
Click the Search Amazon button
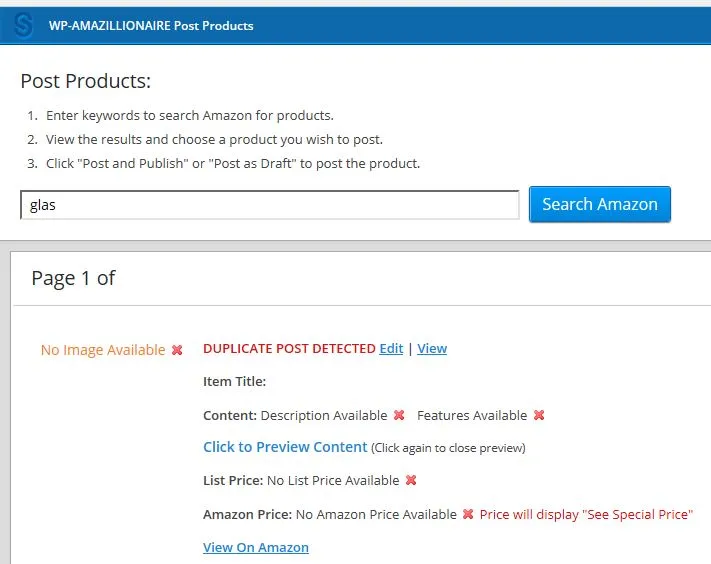click(x=599, y=204)
